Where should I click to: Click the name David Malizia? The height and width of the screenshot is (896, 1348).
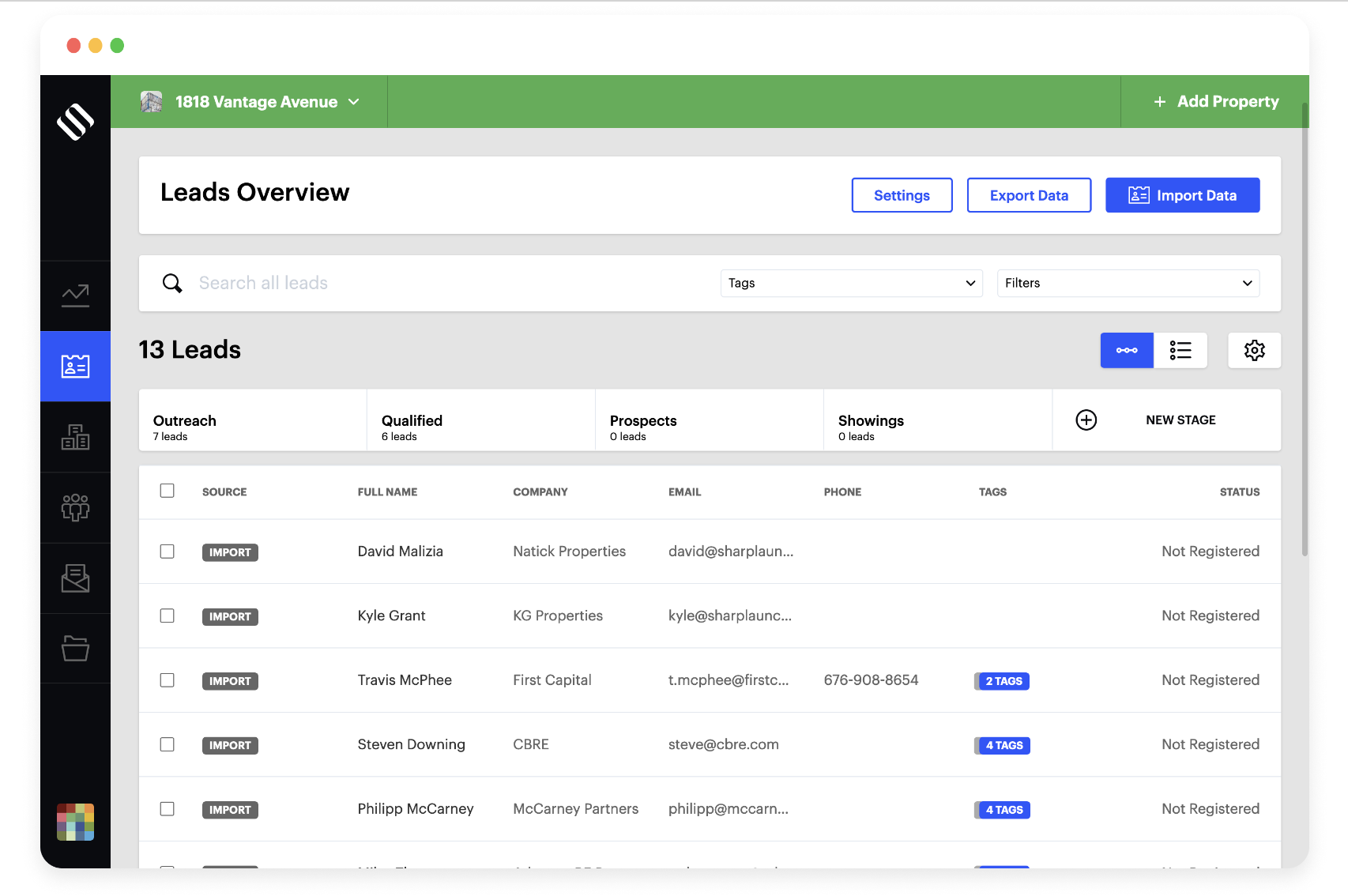pos(400,552)
